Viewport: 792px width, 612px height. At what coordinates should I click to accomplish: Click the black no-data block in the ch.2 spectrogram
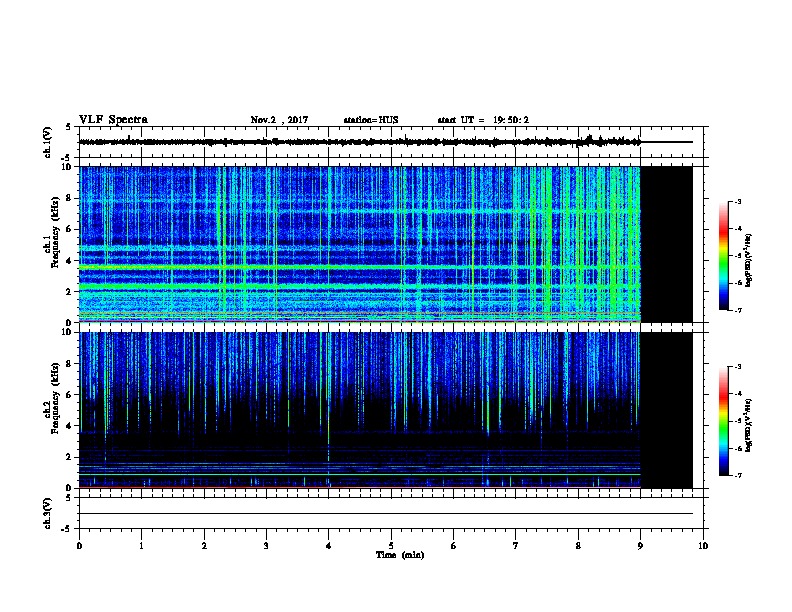pyautogui.click(x=666, y=410)
